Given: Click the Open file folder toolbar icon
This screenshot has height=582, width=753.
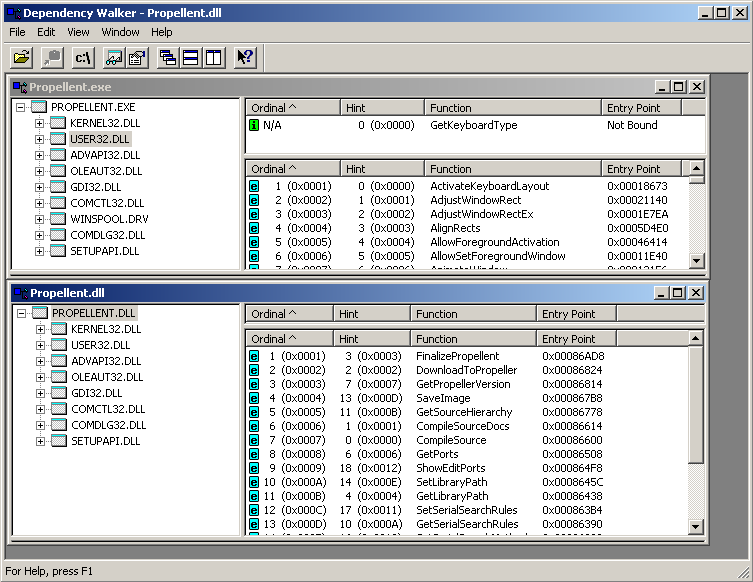Looking at the screenshot, I should [22, 58].
